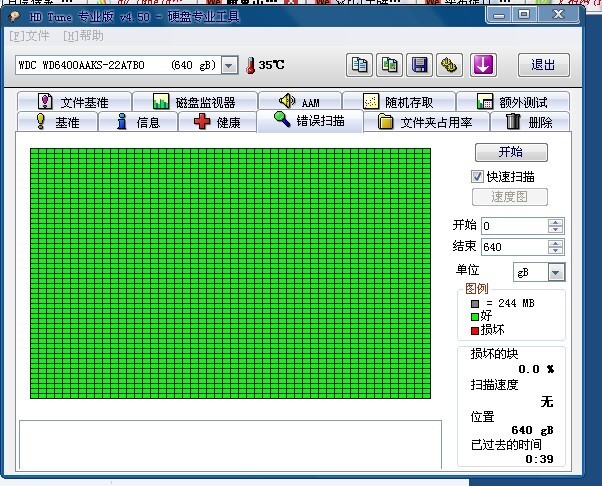Open the 帮助 help menu
This screenshot has height=486, width=602.
(83, 36)
